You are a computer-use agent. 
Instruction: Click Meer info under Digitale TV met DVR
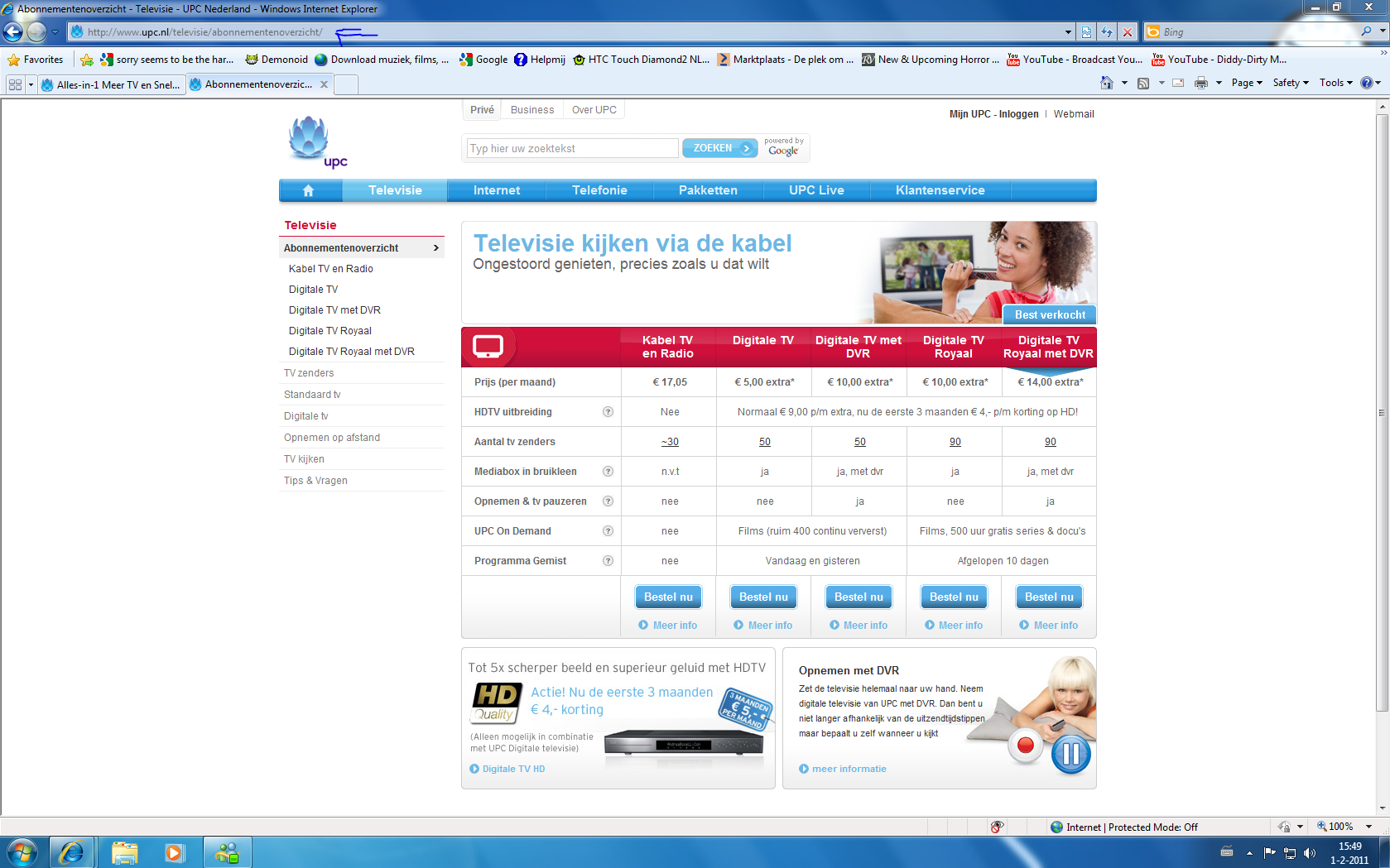(859, 626)
